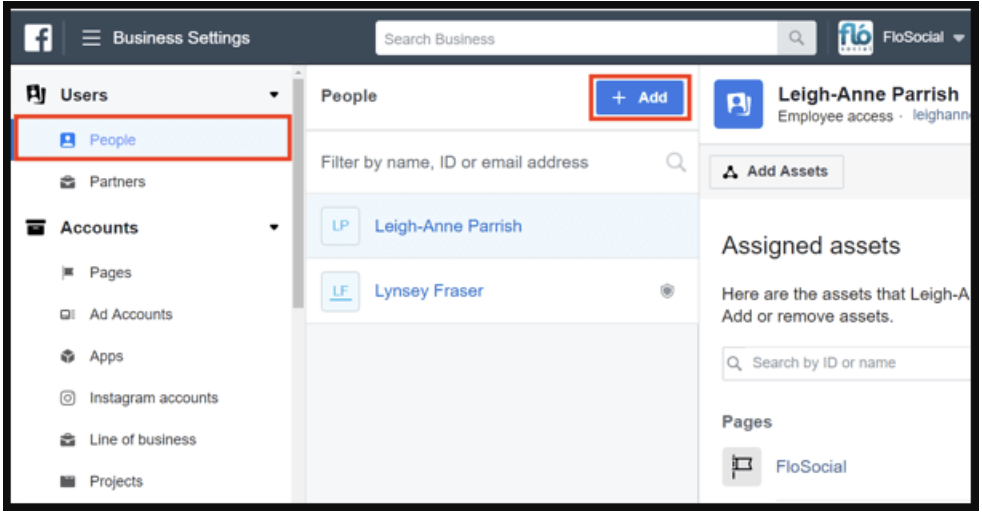Image resolution: width=982 pixels, height=512 pixels.
Task: Click Leigh-Anne Parrish's blue profile avatar
Action: coord(738,104)
